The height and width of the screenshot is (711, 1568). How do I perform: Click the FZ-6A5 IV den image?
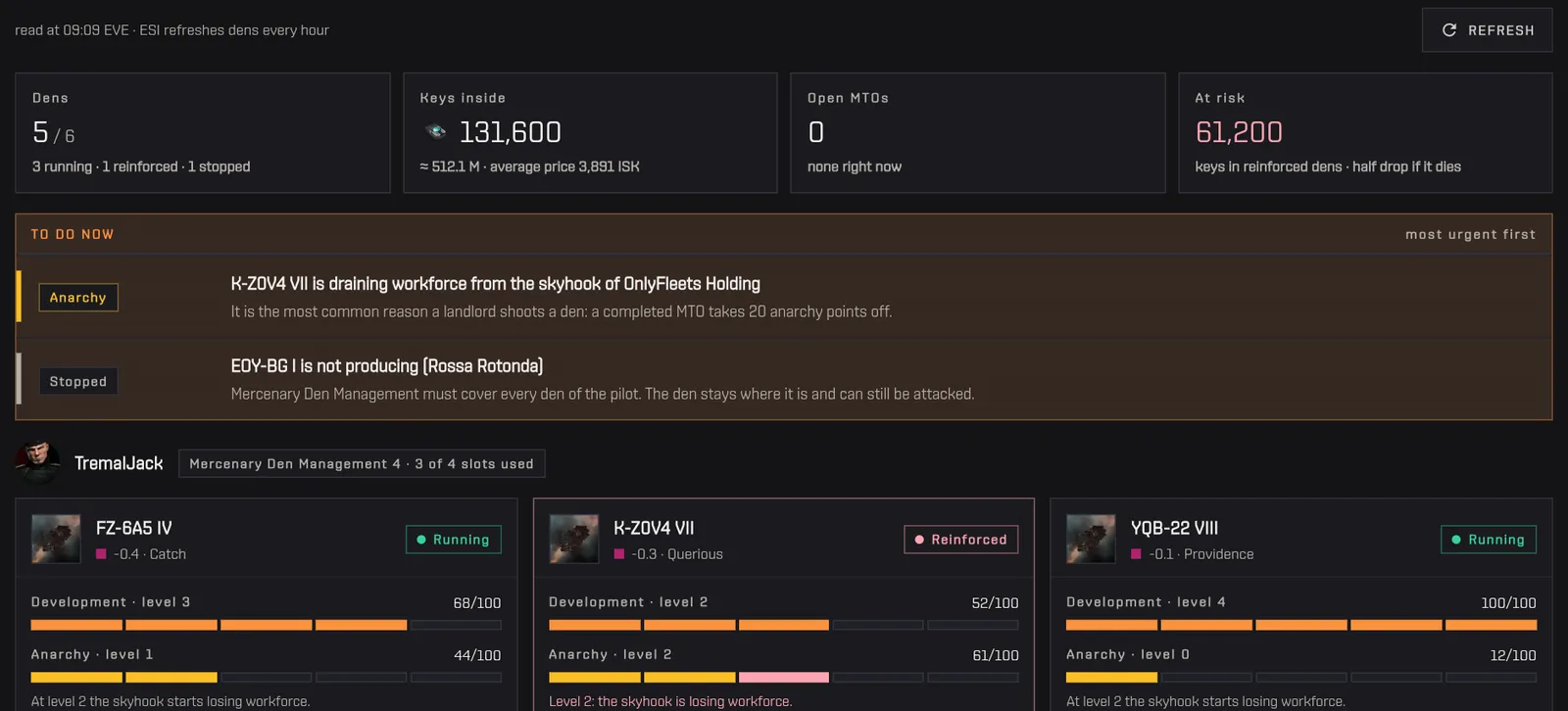click(56, 539)
